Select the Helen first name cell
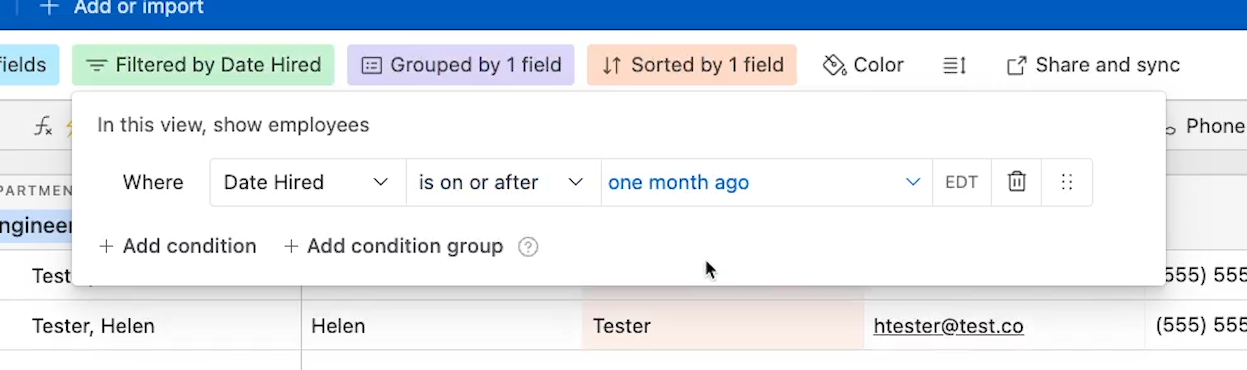 coord(441,326)
